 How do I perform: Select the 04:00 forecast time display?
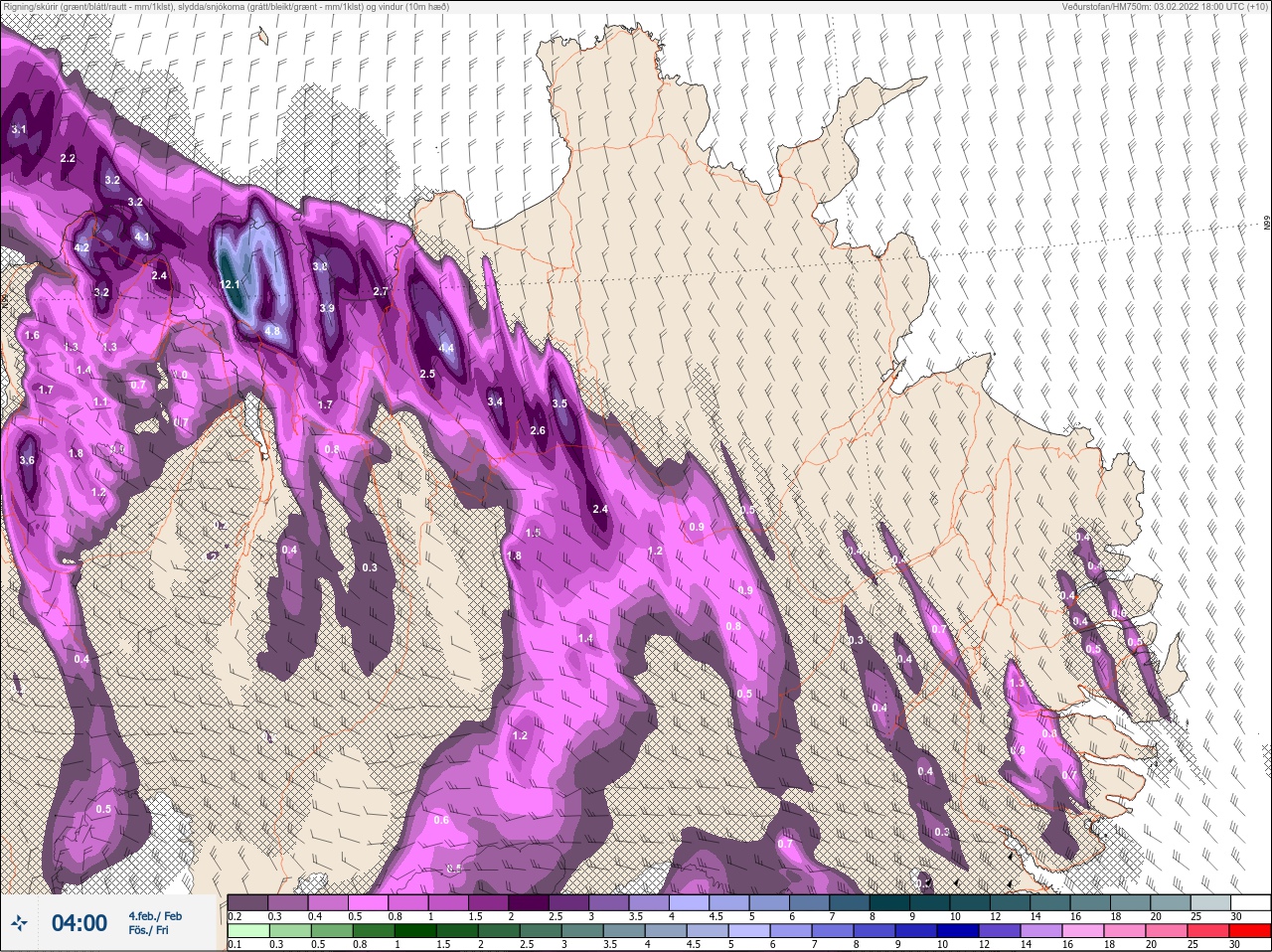(79, 923)
